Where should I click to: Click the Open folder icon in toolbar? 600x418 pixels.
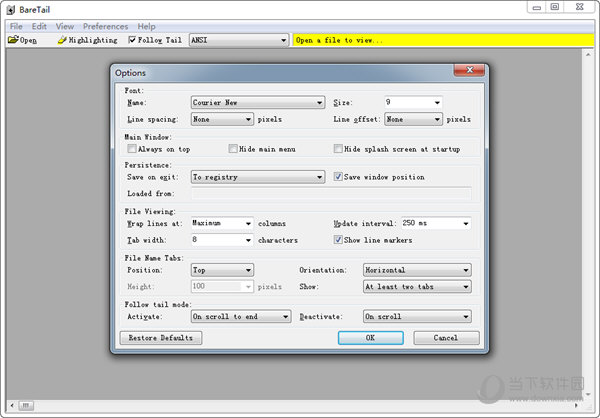click(13, 39)
